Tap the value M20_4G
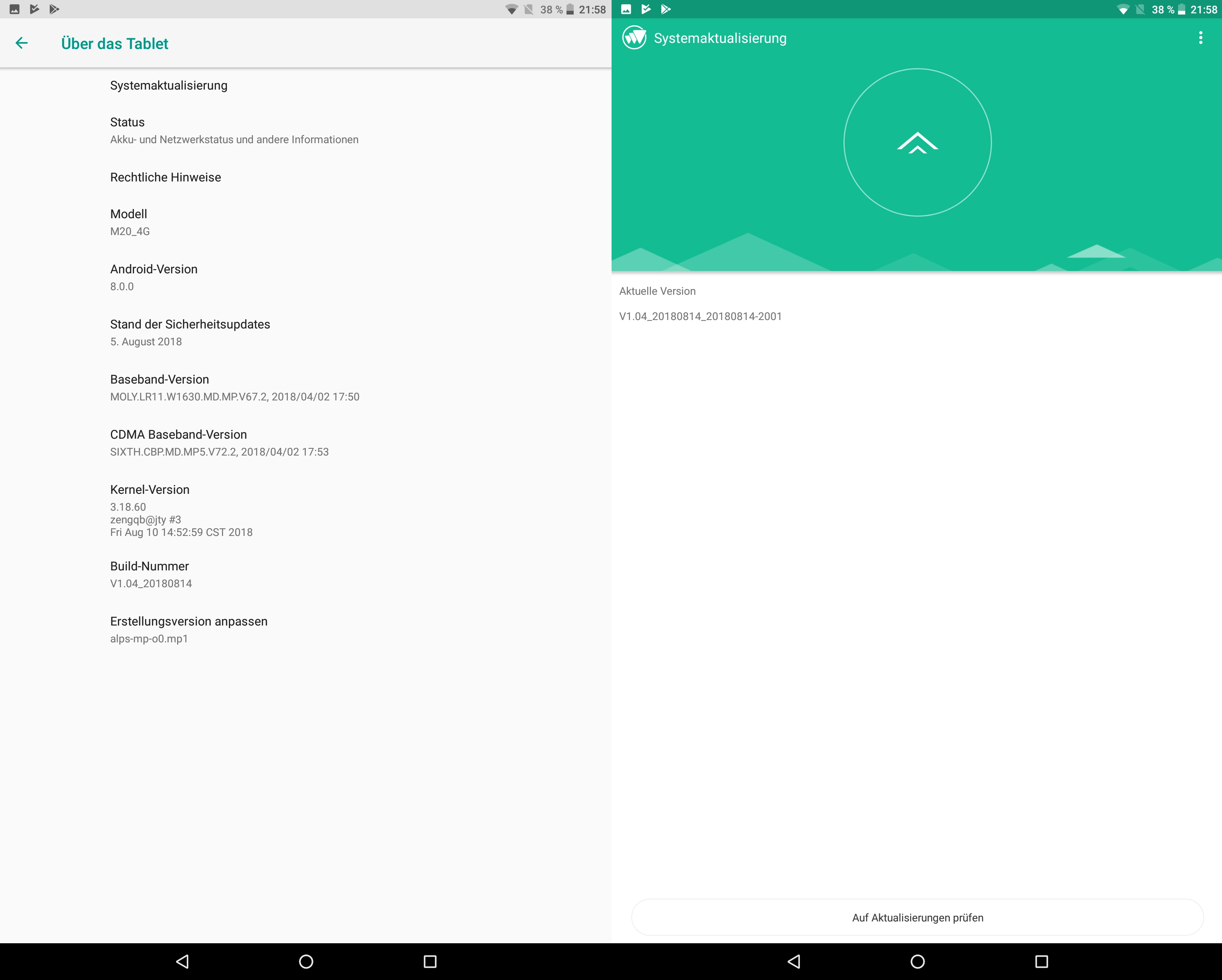Screen dimensions: 1222x980 click(x=130, y=231)
